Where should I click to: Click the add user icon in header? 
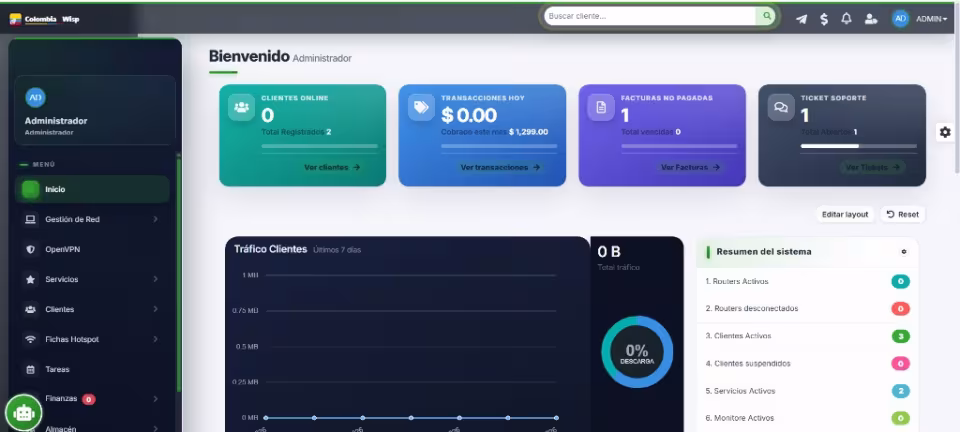[871, 19]
